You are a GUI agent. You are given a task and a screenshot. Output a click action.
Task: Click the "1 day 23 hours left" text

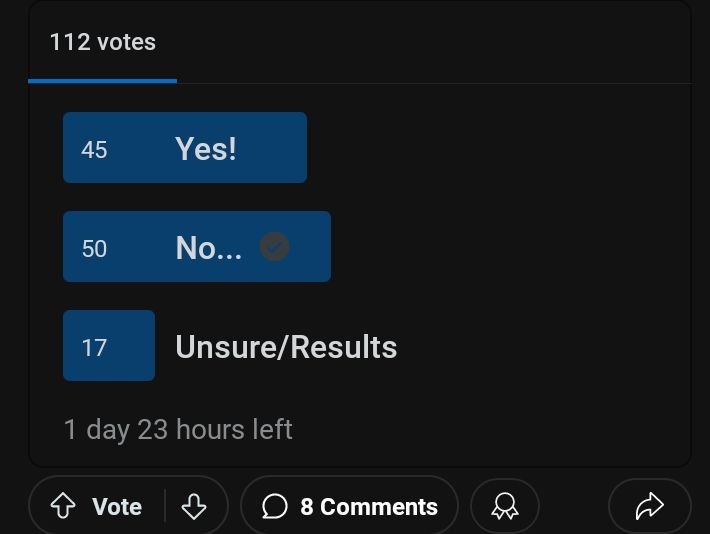tap(178, 430)
